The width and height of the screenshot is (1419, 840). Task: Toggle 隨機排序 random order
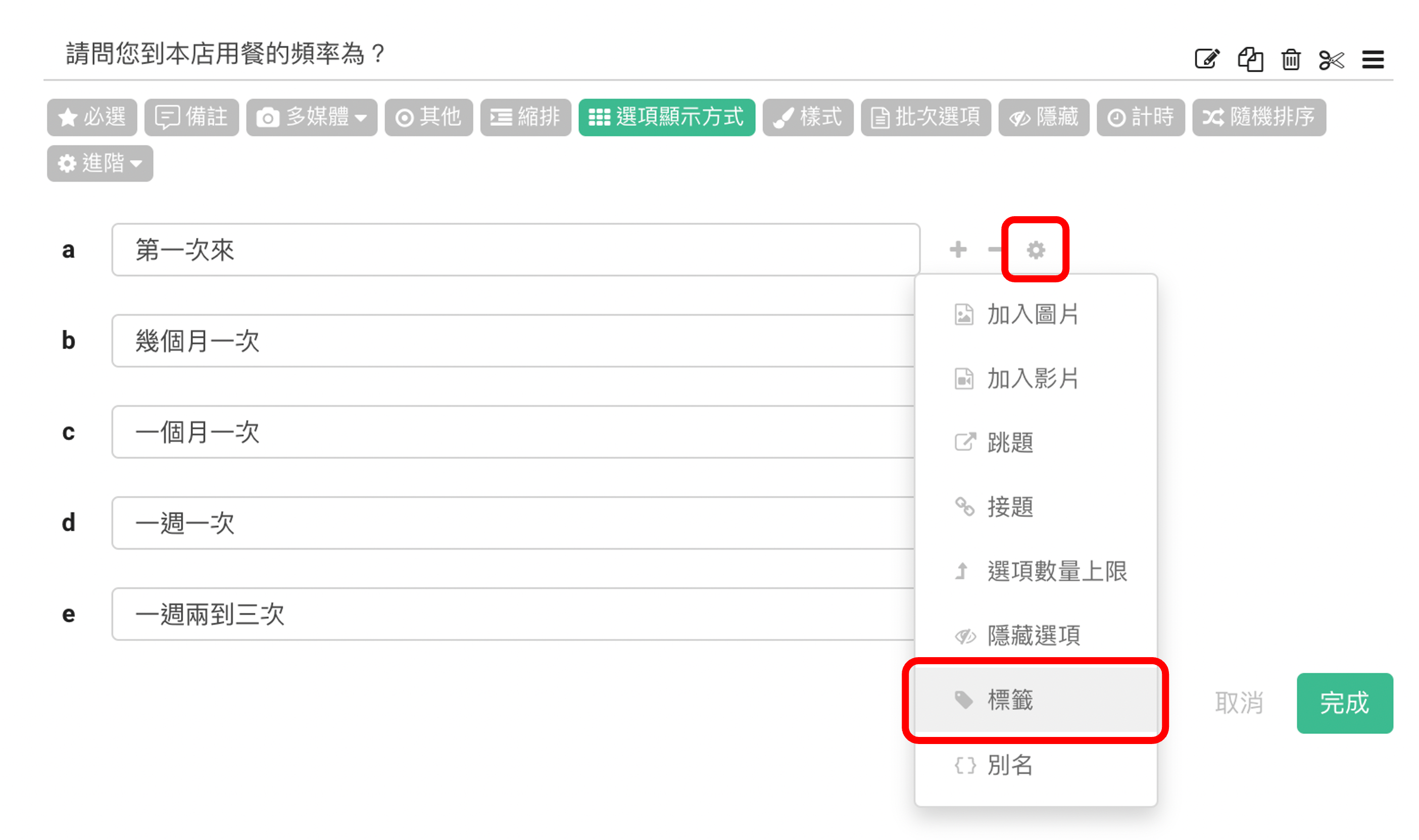[1258, 117]
